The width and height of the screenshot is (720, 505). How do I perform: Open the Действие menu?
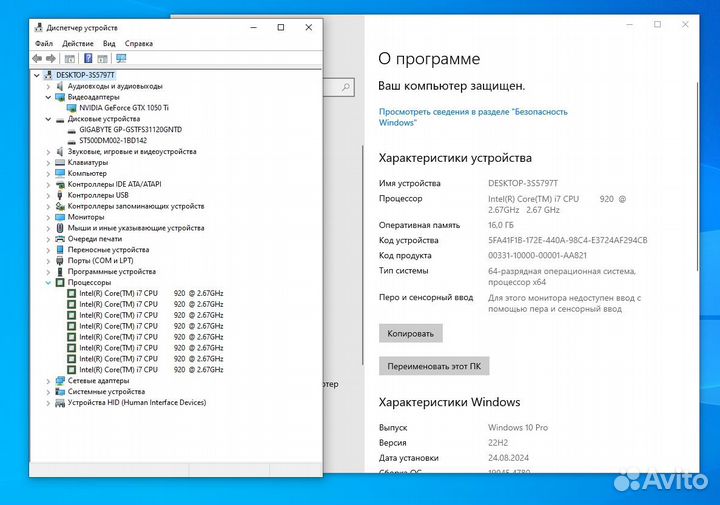(78, 44)
